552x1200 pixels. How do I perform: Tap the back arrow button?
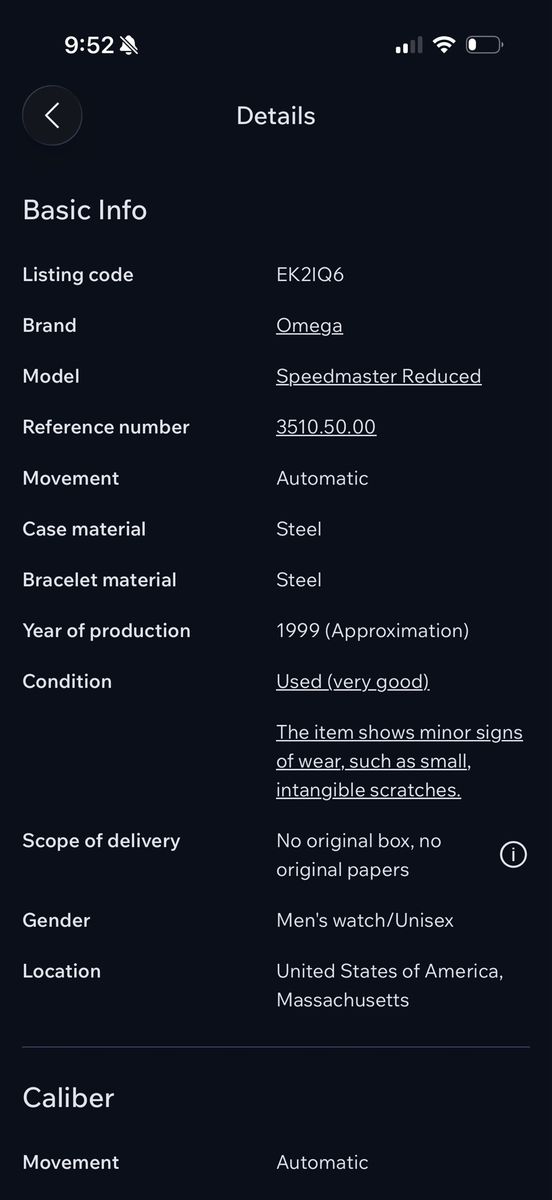pyautogui.click(x=52, y=116)
